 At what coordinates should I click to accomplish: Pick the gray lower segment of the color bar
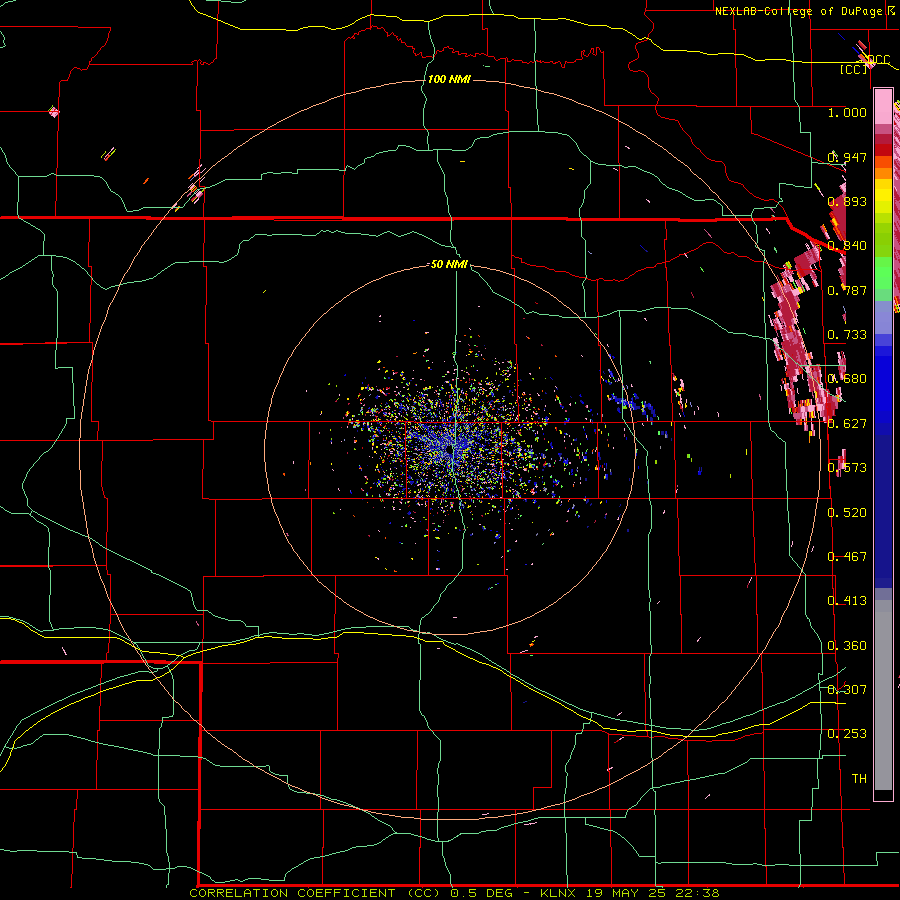883,695
